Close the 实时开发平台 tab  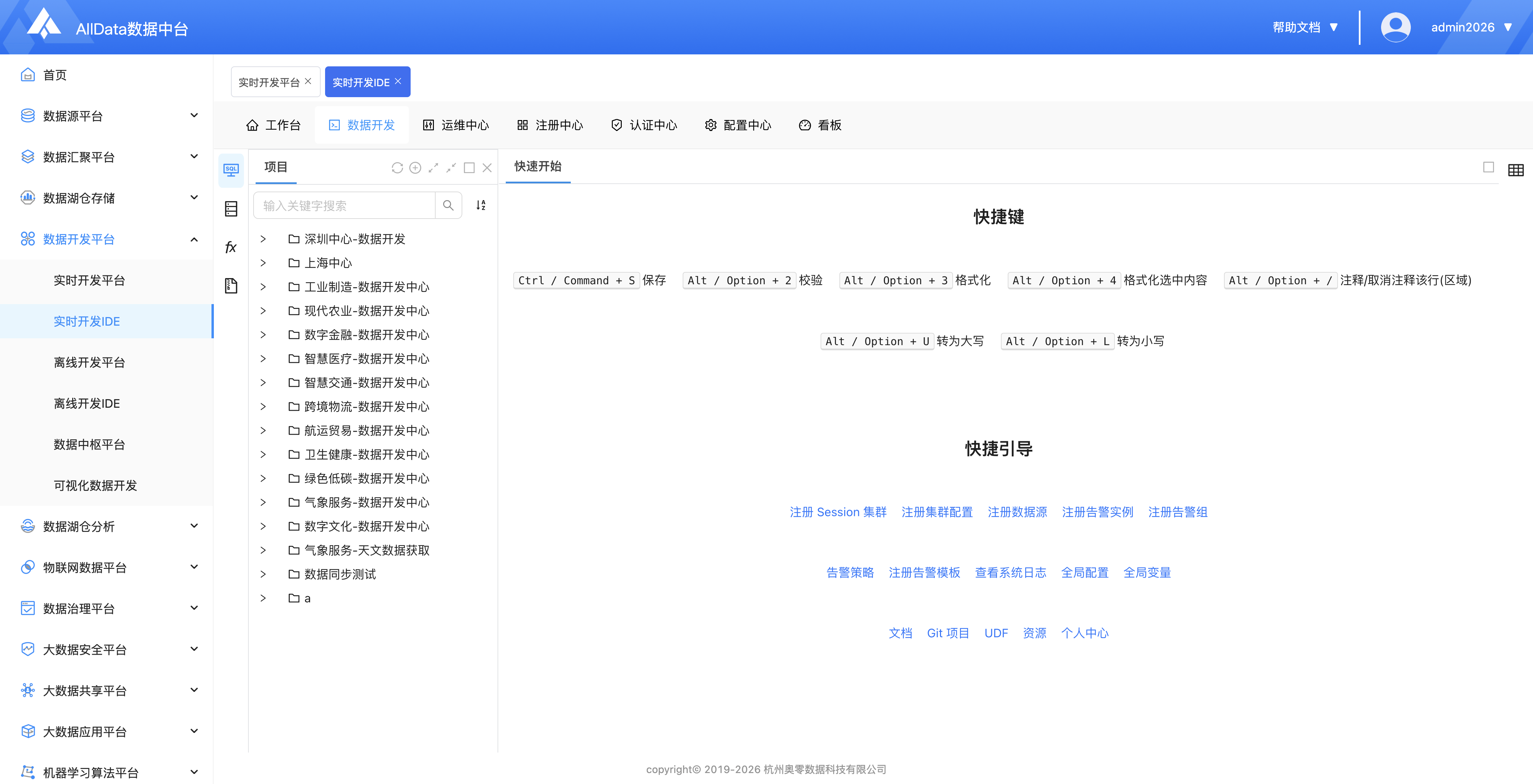308,81
